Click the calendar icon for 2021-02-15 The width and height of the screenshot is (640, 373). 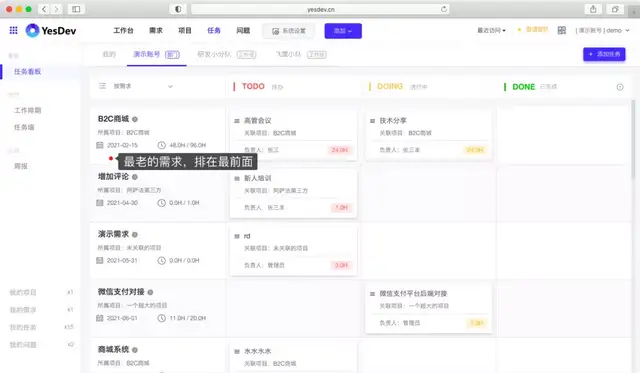[x=100, y=145]
